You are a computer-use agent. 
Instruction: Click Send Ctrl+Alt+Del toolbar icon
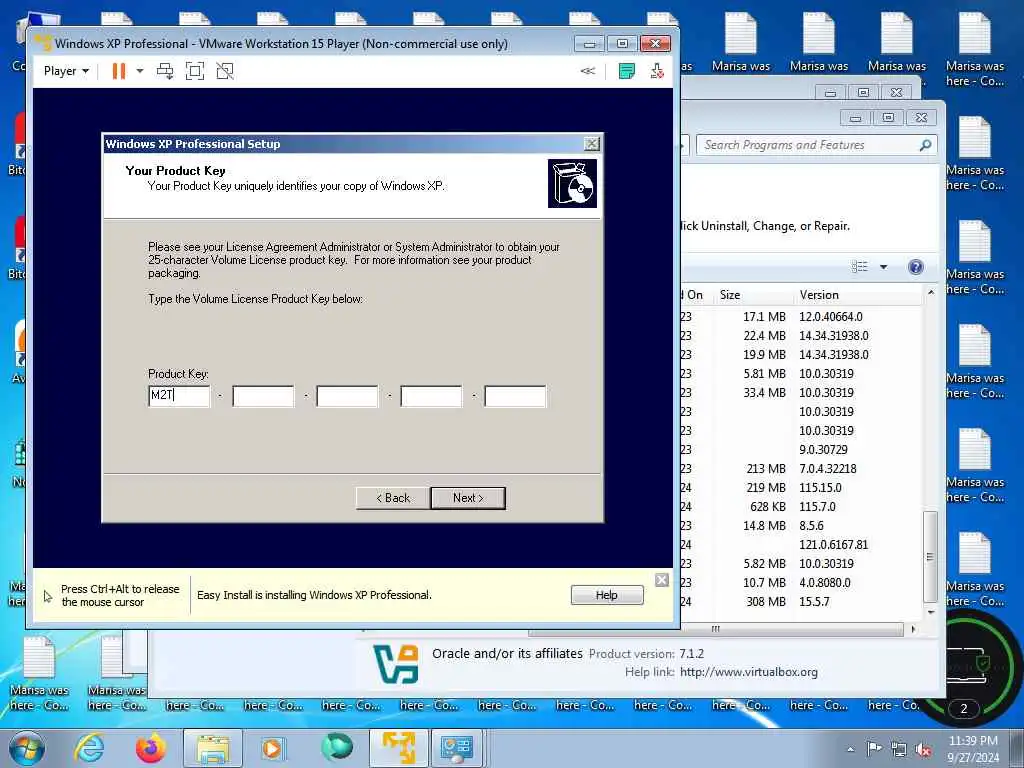[165, 71]
